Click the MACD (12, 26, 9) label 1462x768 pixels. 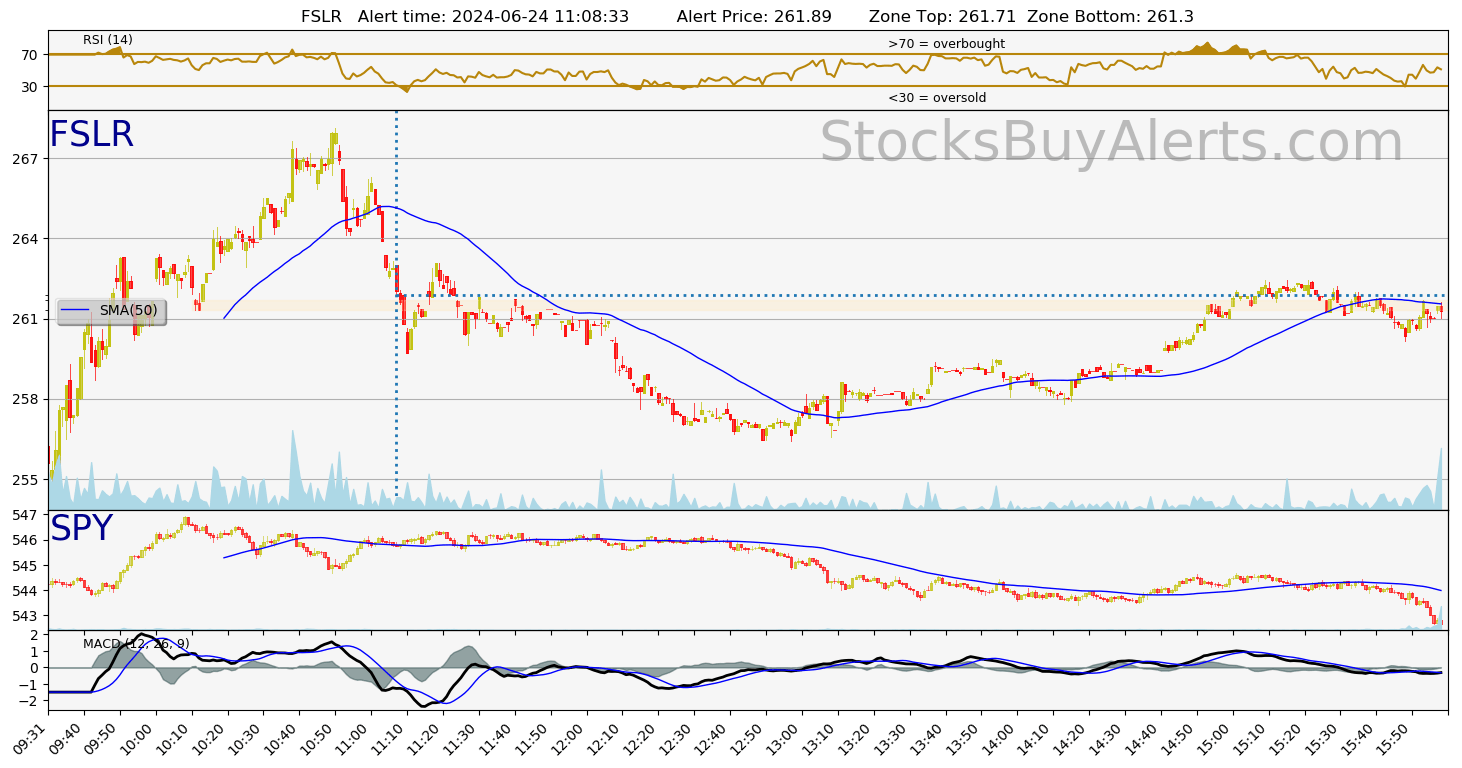[136, 644]
